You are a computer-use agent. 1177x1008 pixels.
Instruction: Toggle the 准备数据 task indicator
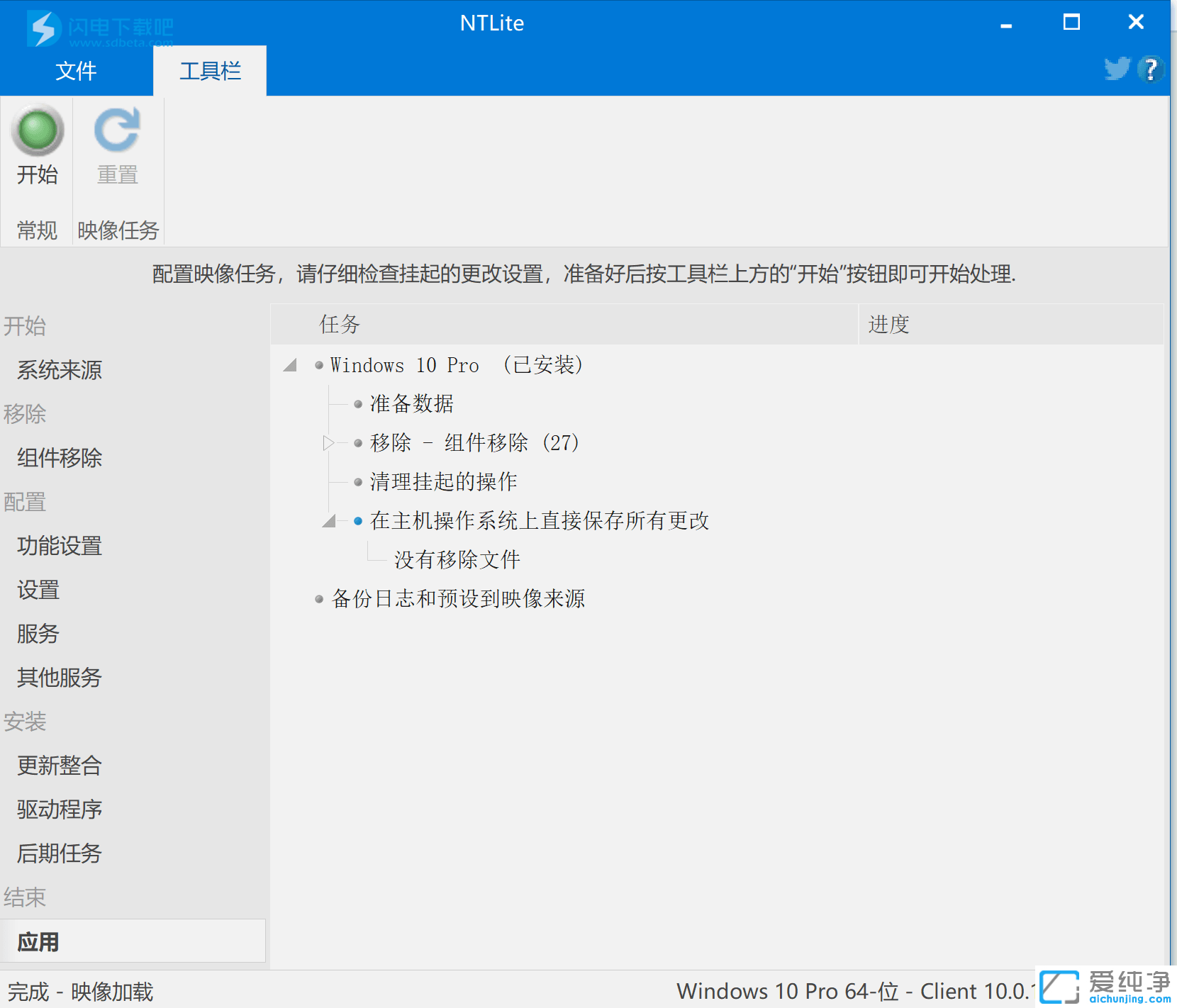(358, 403)
